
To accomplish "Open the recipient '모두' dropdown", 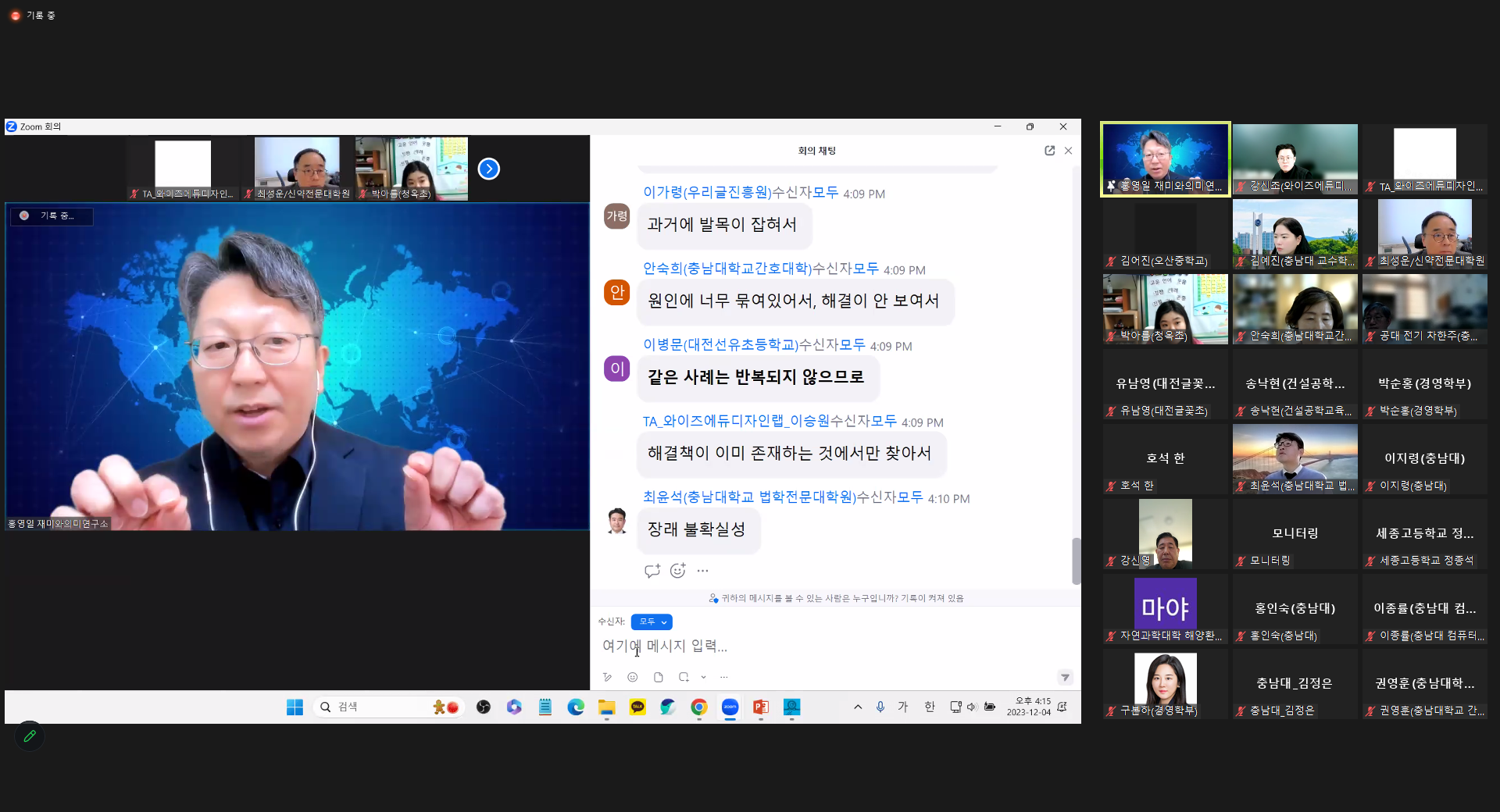I will 652,621.
